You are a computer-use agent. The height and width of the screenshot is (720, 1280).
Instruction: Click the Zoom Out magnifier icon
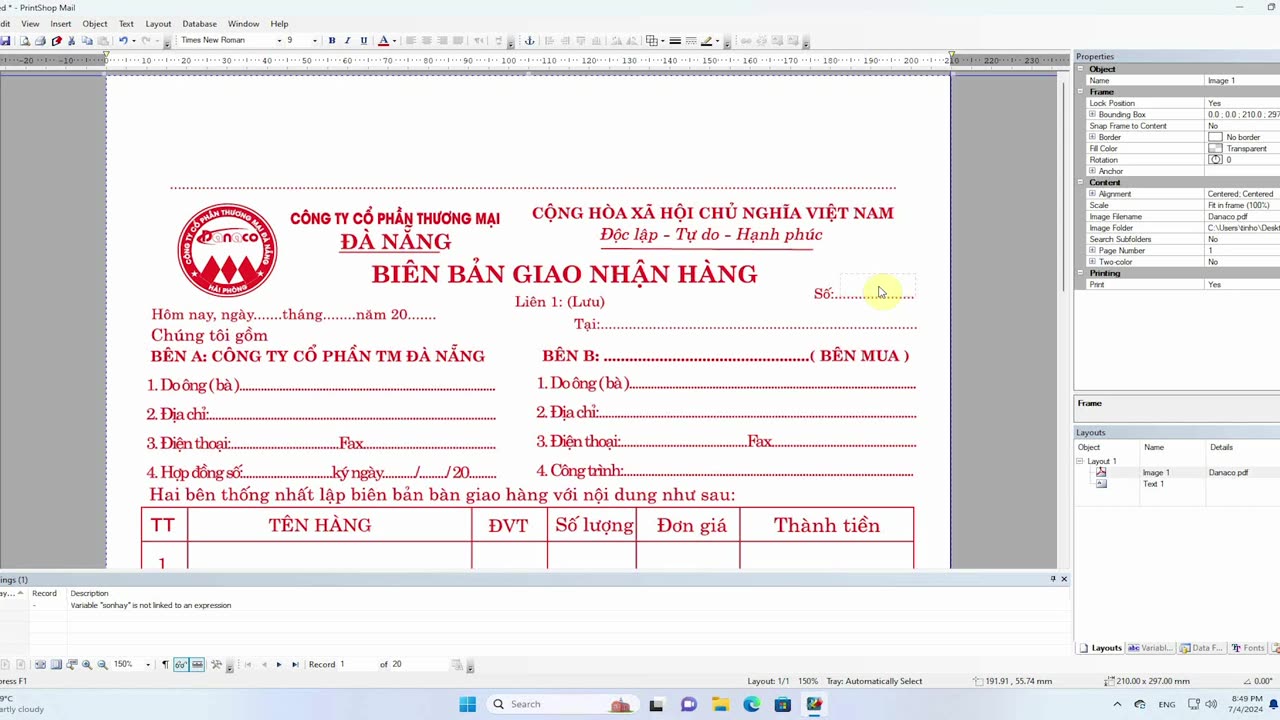coord(102,665)
